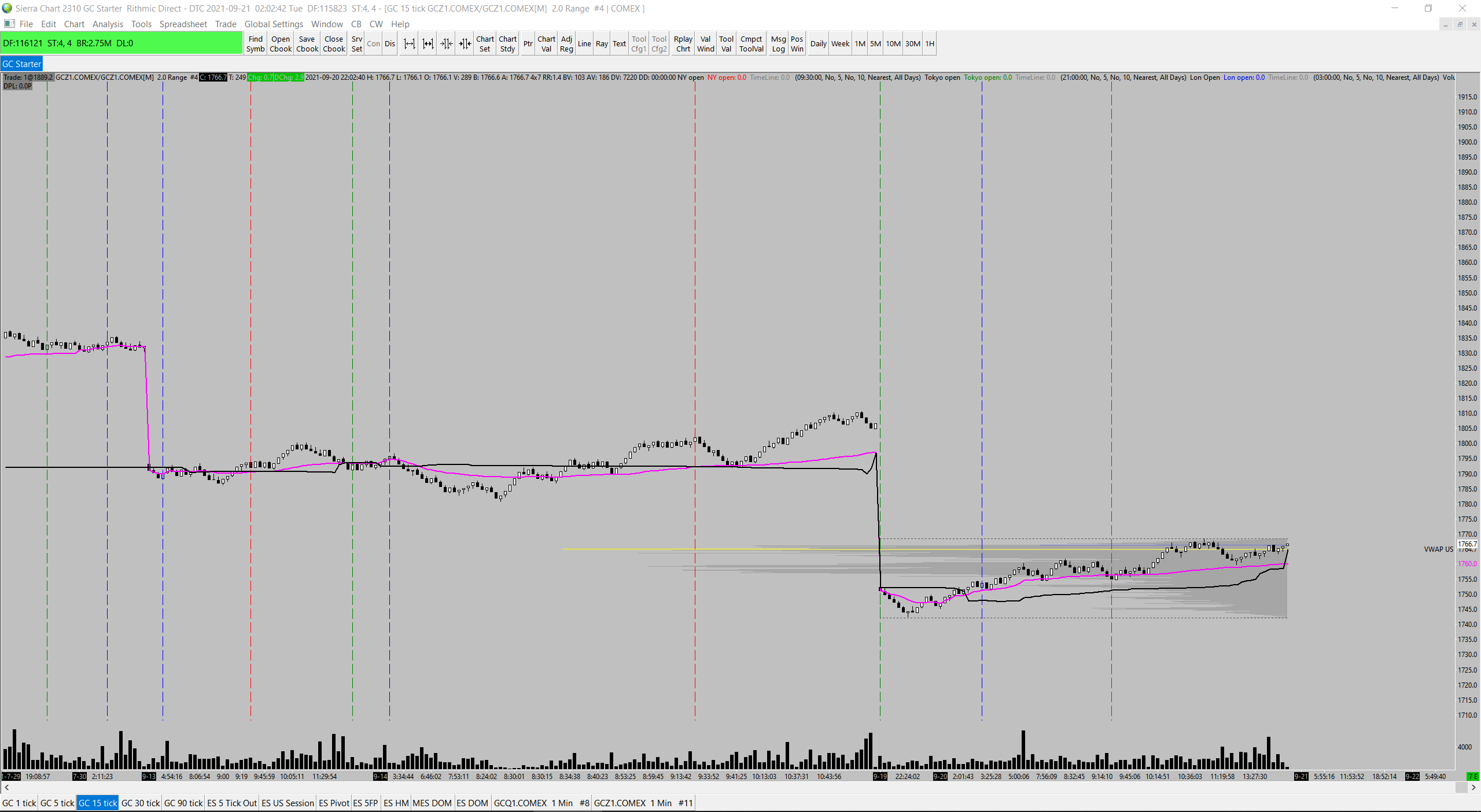
Task: Click the increase bar spacing icon
Action: pyautogui.click(x=409, y=44)
